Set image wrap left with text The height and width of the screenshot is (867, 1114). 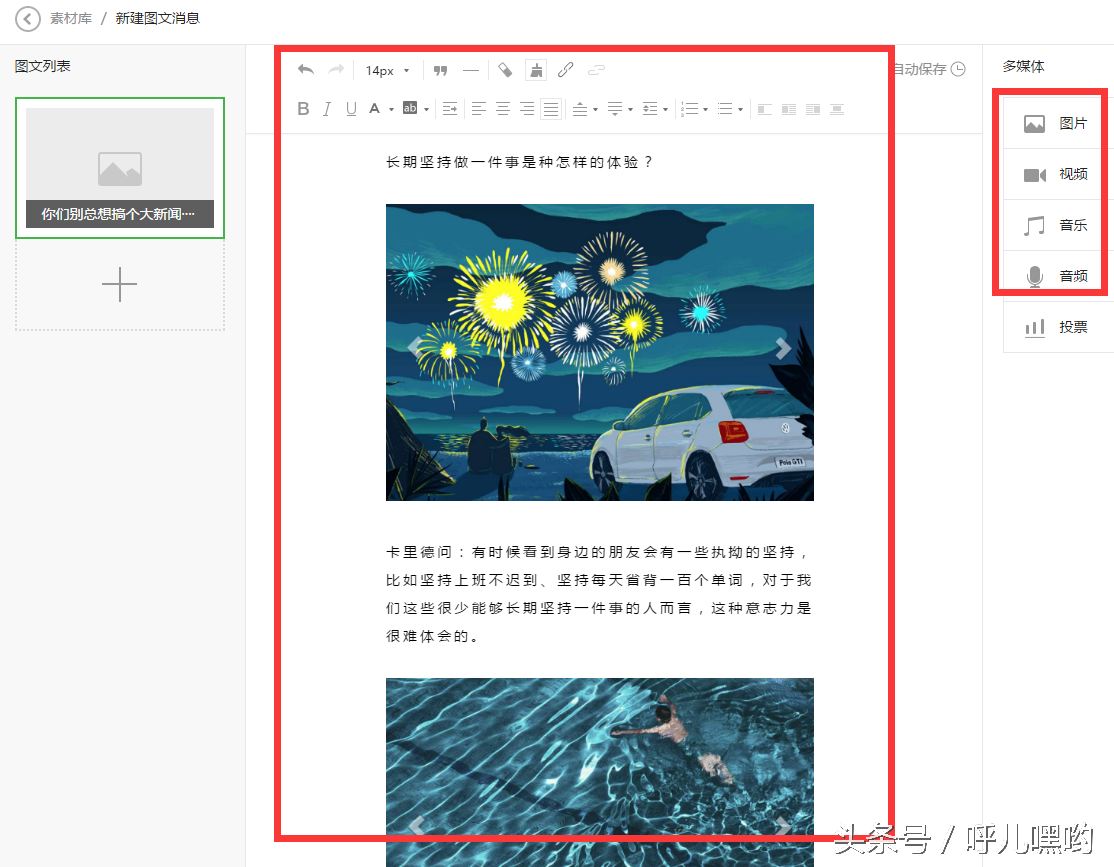click(789, 109)
